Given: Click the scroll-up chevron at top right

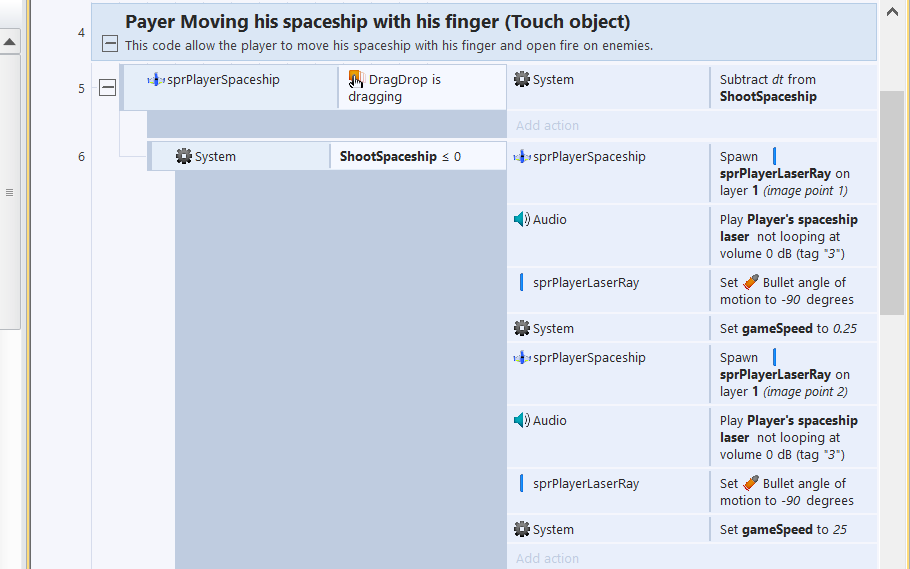Looking at the screenshot, I should 892,12.
